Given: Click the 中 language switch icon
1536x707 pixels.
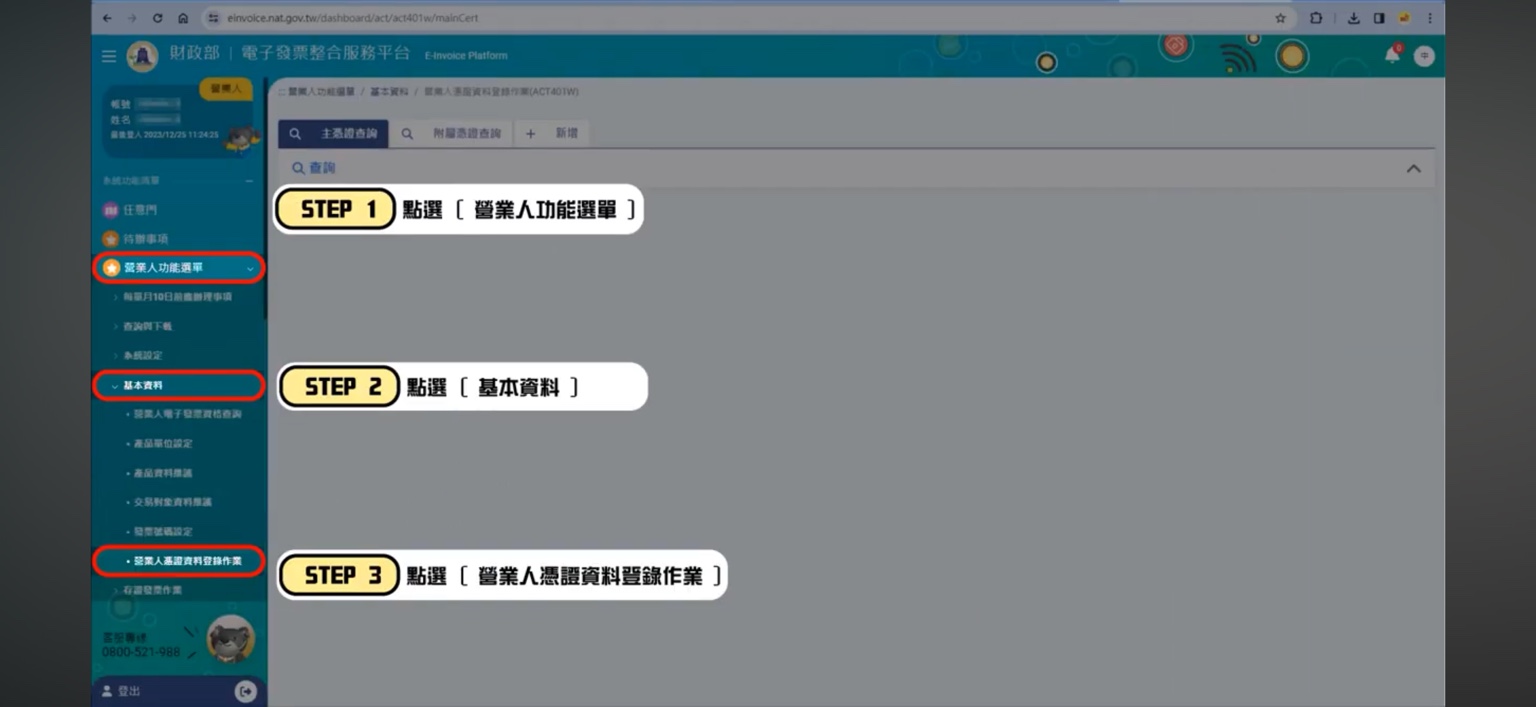Looking at the screenshot, I should (x=1424, y=56).
